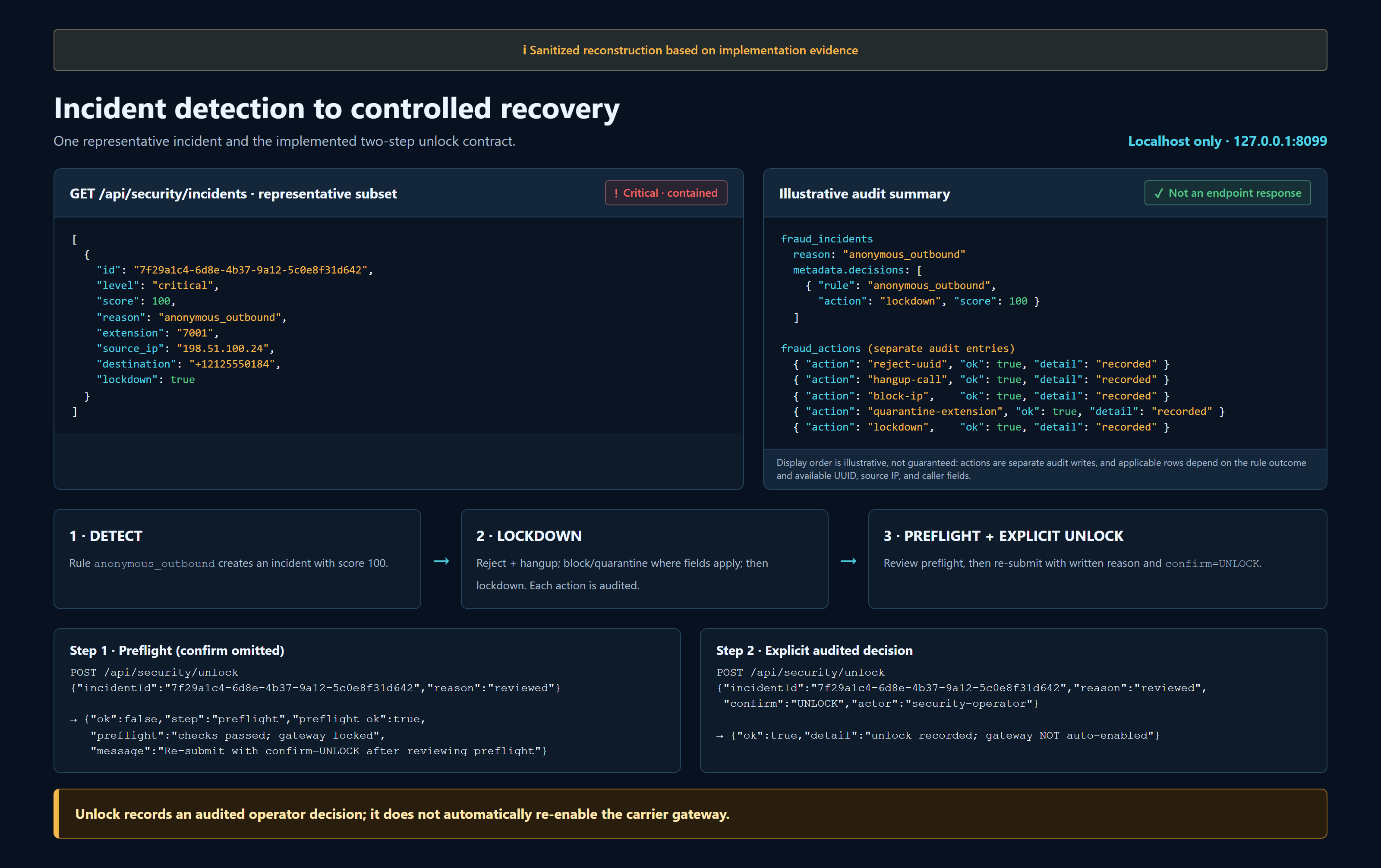Click the checkmark in Not an endpoint response badge
Viewport: 1381px width, 868px height.
click(1158, 193)
